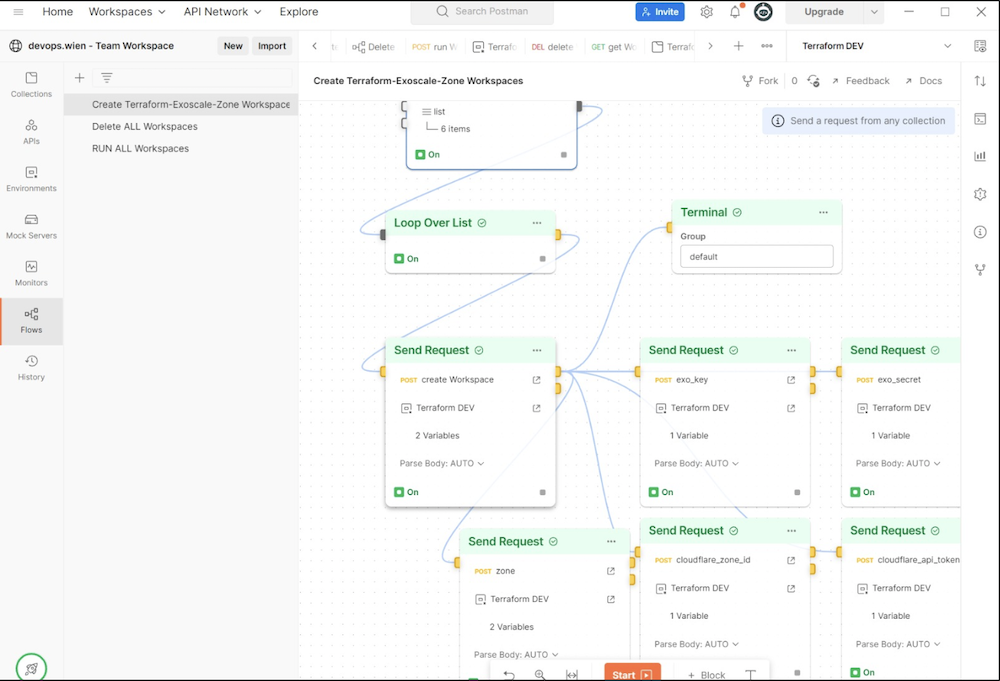The image size is (1000, 681).
Task: Switch to the Delete flow tab
Action: tap(374, 47)
